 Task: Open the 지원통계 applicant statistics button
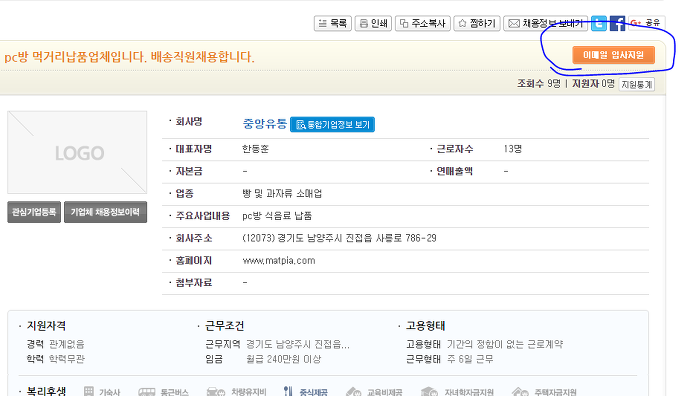click(x=637, y=84)
